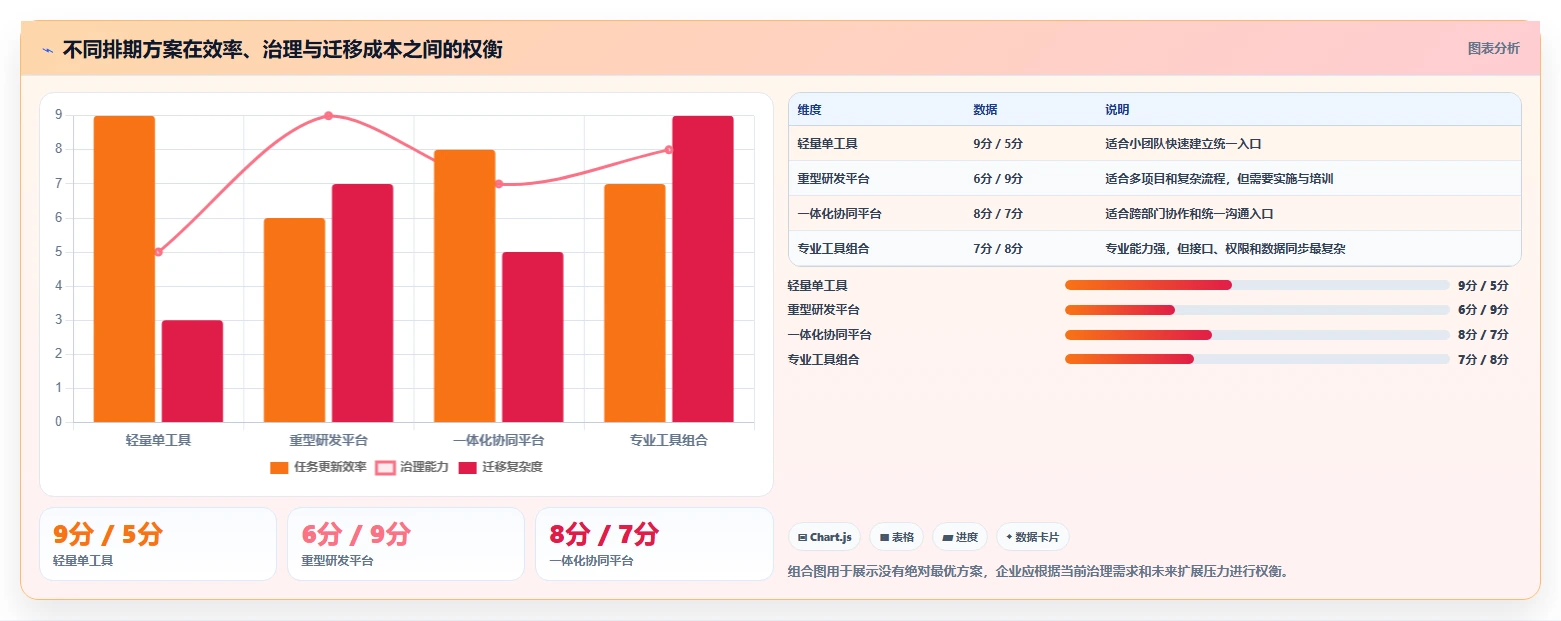This screenshot has height=621, width=1561.
Task: Click the orange bar for 重型研发平台
Action: (x=294, y=320)
